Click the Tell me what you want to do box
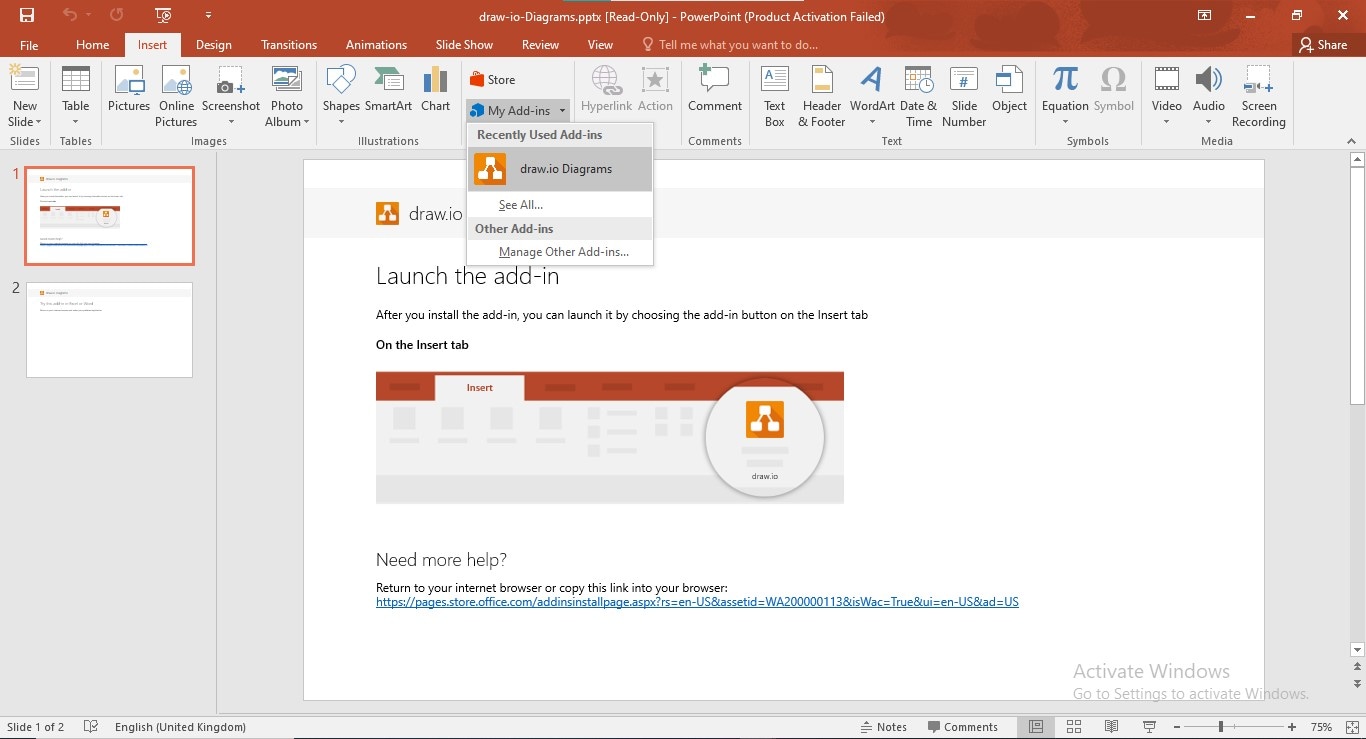Viewport: 1366px width, 739px height. 730,45
